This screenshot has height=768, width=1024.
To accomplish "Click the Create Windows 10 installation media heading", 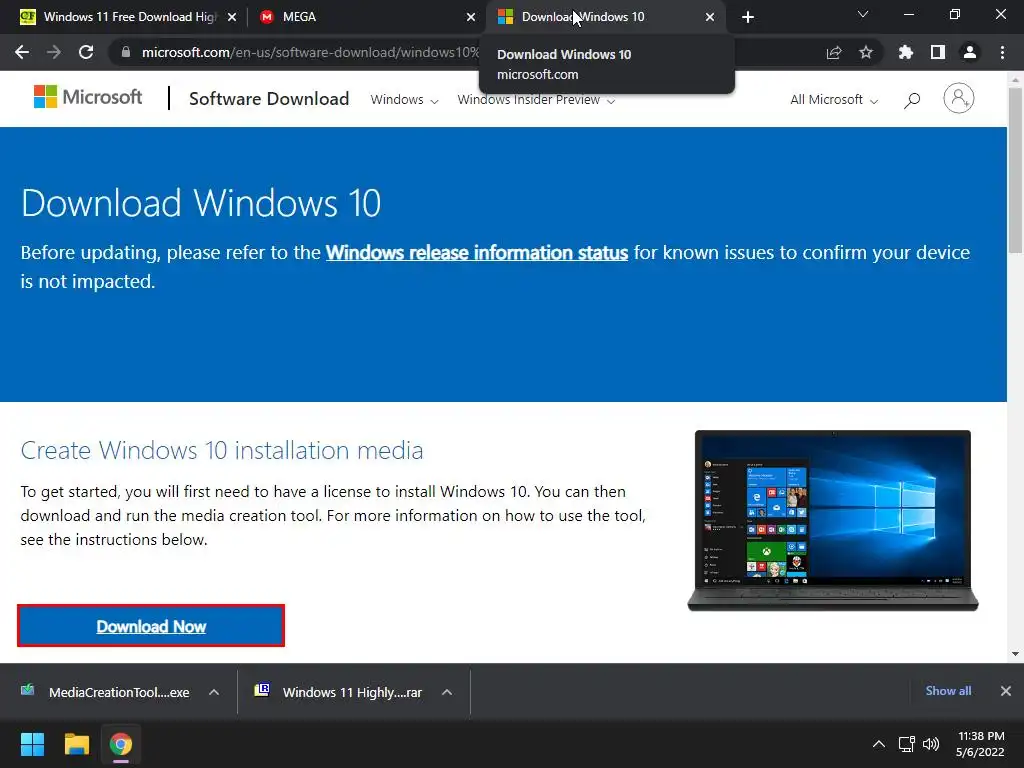I will (x=222, y=451).
